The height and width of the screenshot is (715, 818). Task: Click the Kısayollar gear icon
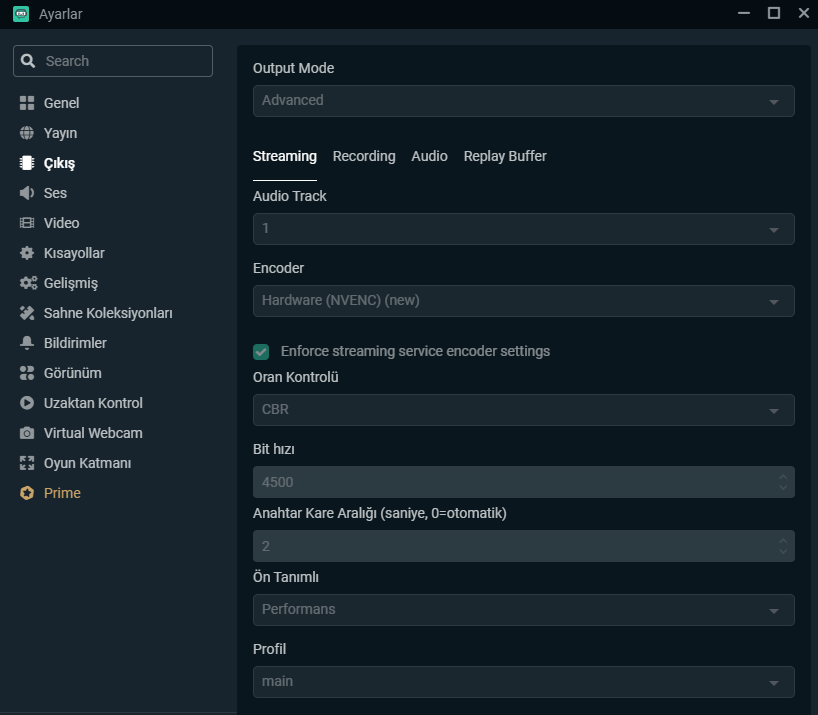27,253
